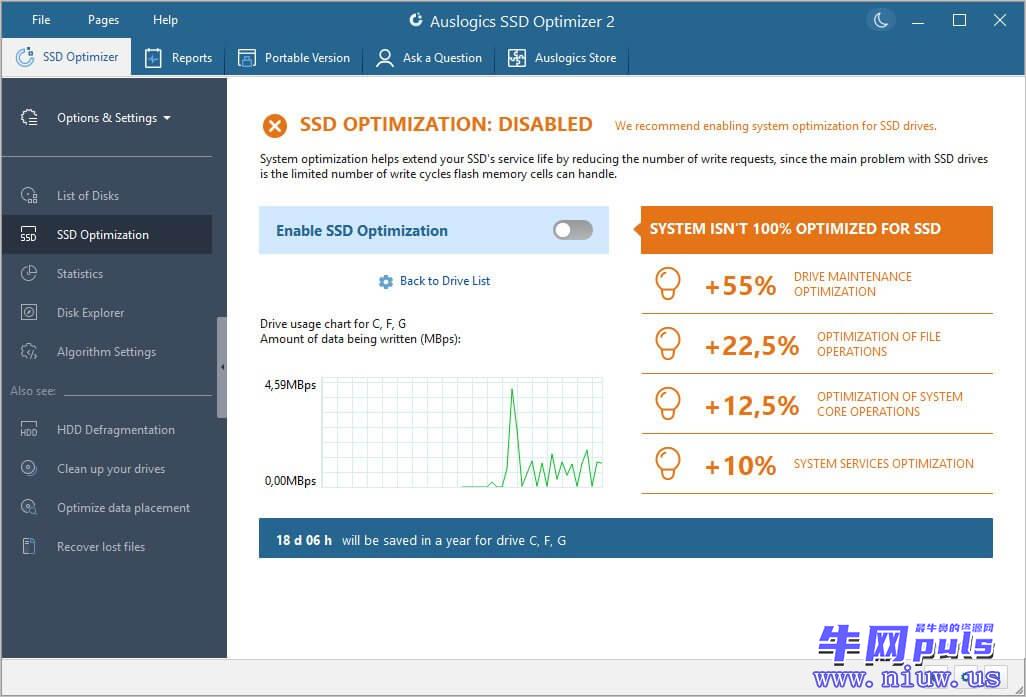1026x697 pixels.
Task: Click the orange System Isn't 100% Optimized banner
Action: click(817, 229)
